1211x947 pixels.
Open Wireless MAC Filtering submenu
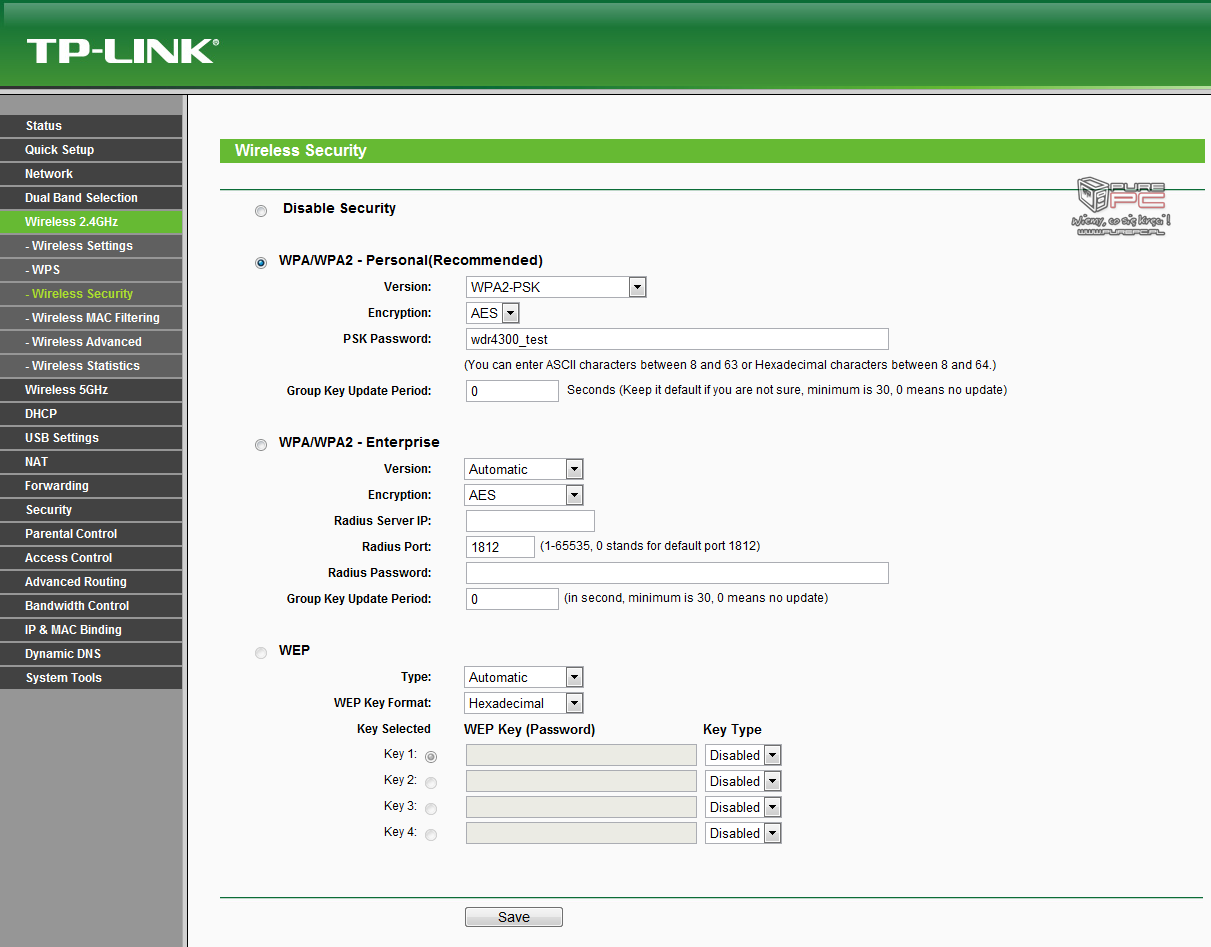[x=91, y=318]
